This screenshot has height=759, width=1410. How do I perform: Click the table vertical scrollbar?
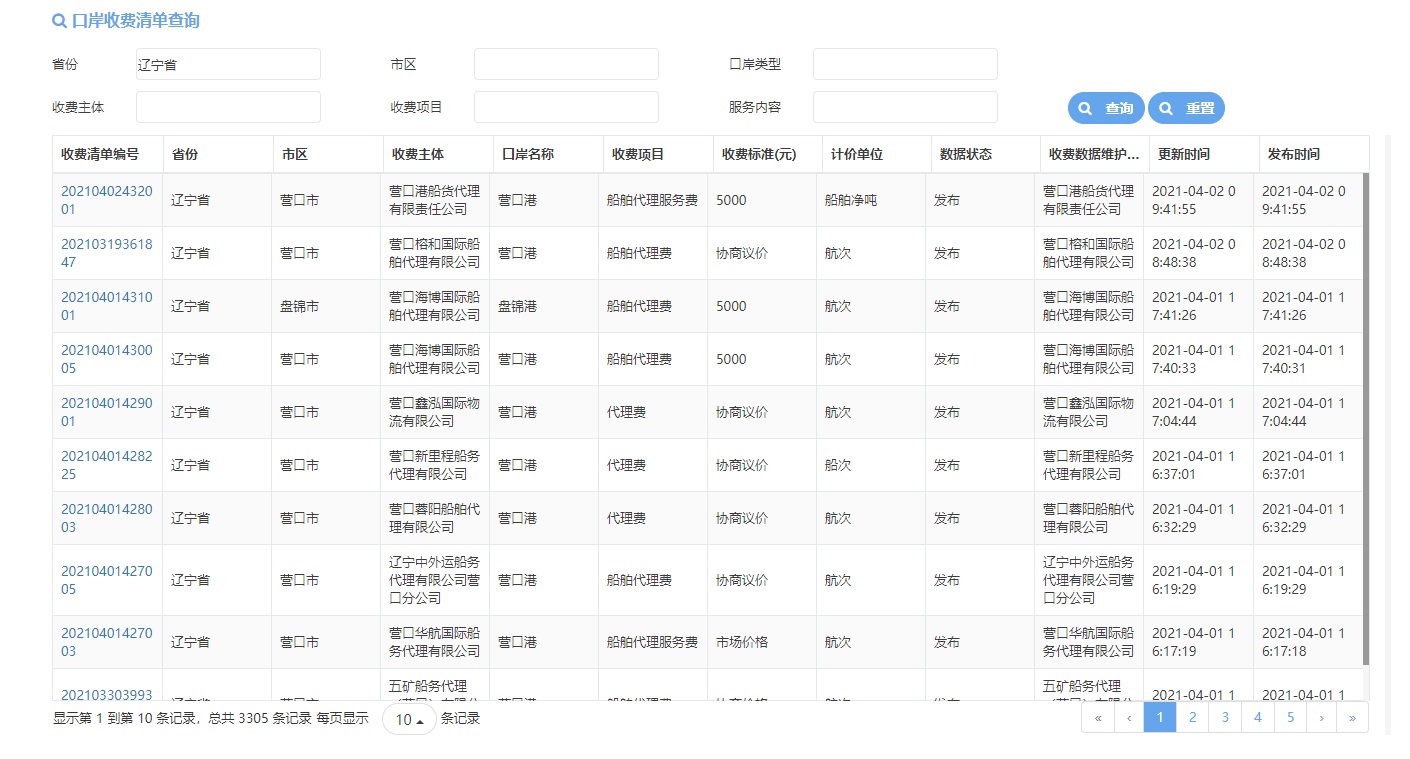(1366, 420)
